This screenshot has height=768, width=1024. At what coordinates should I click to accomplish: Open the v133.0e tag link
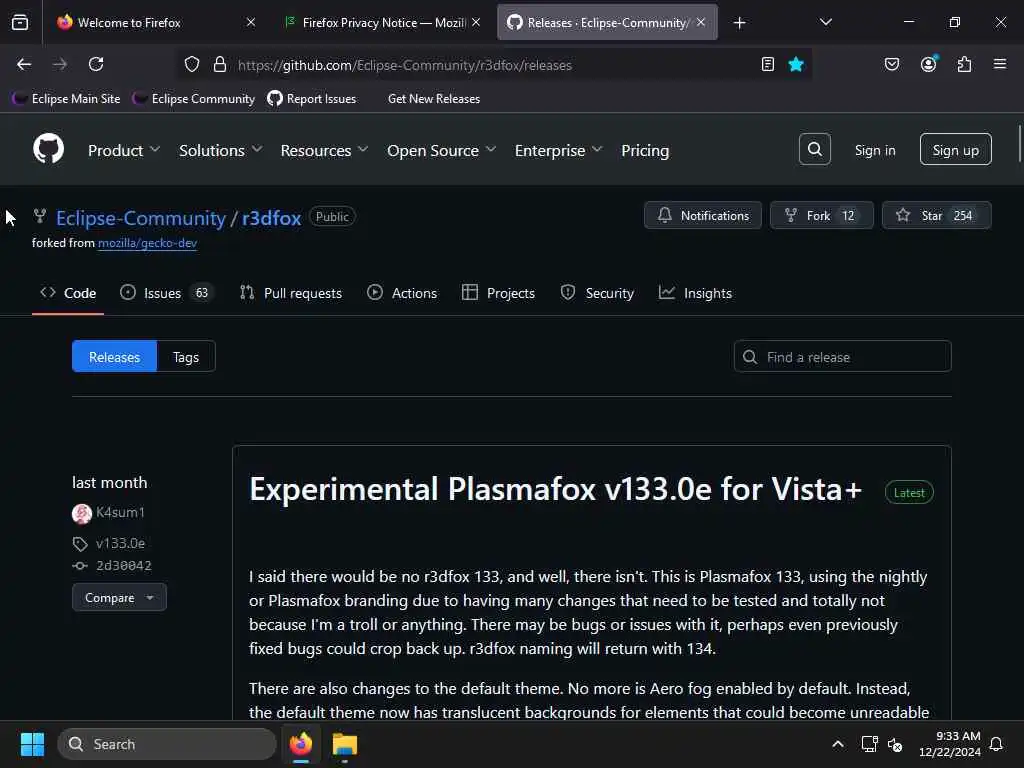[120, 543]
